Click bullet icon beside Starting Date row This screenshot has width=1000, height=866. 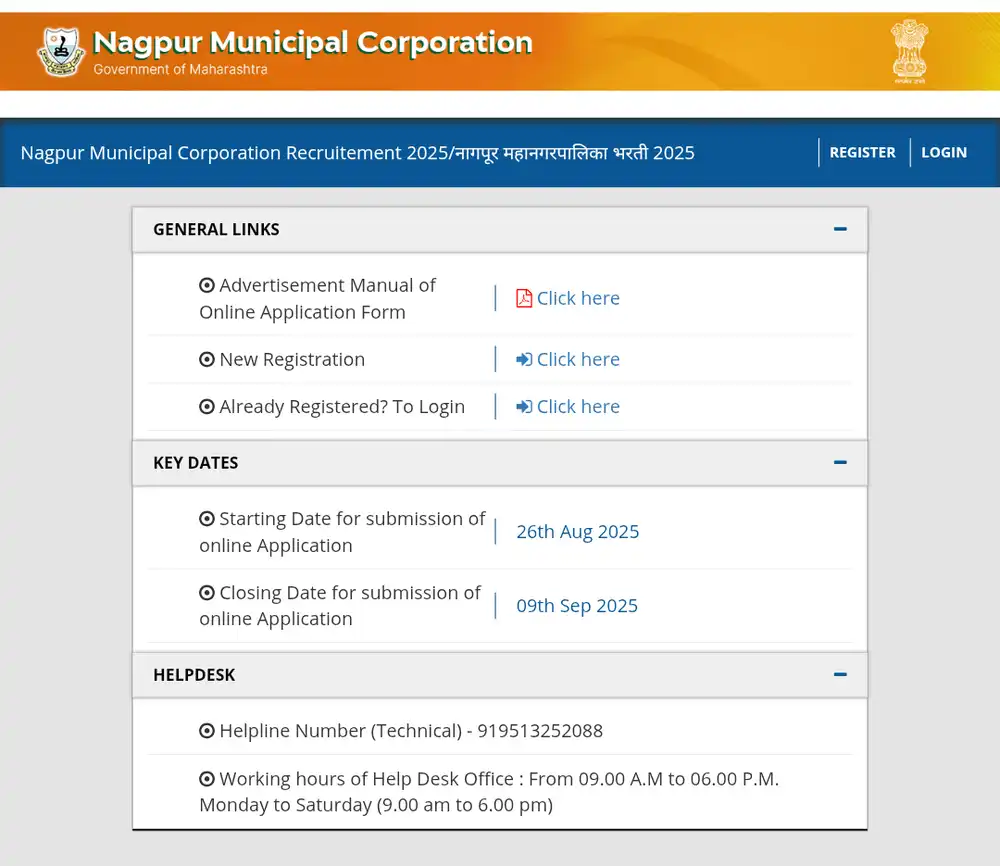pos(207,518)
